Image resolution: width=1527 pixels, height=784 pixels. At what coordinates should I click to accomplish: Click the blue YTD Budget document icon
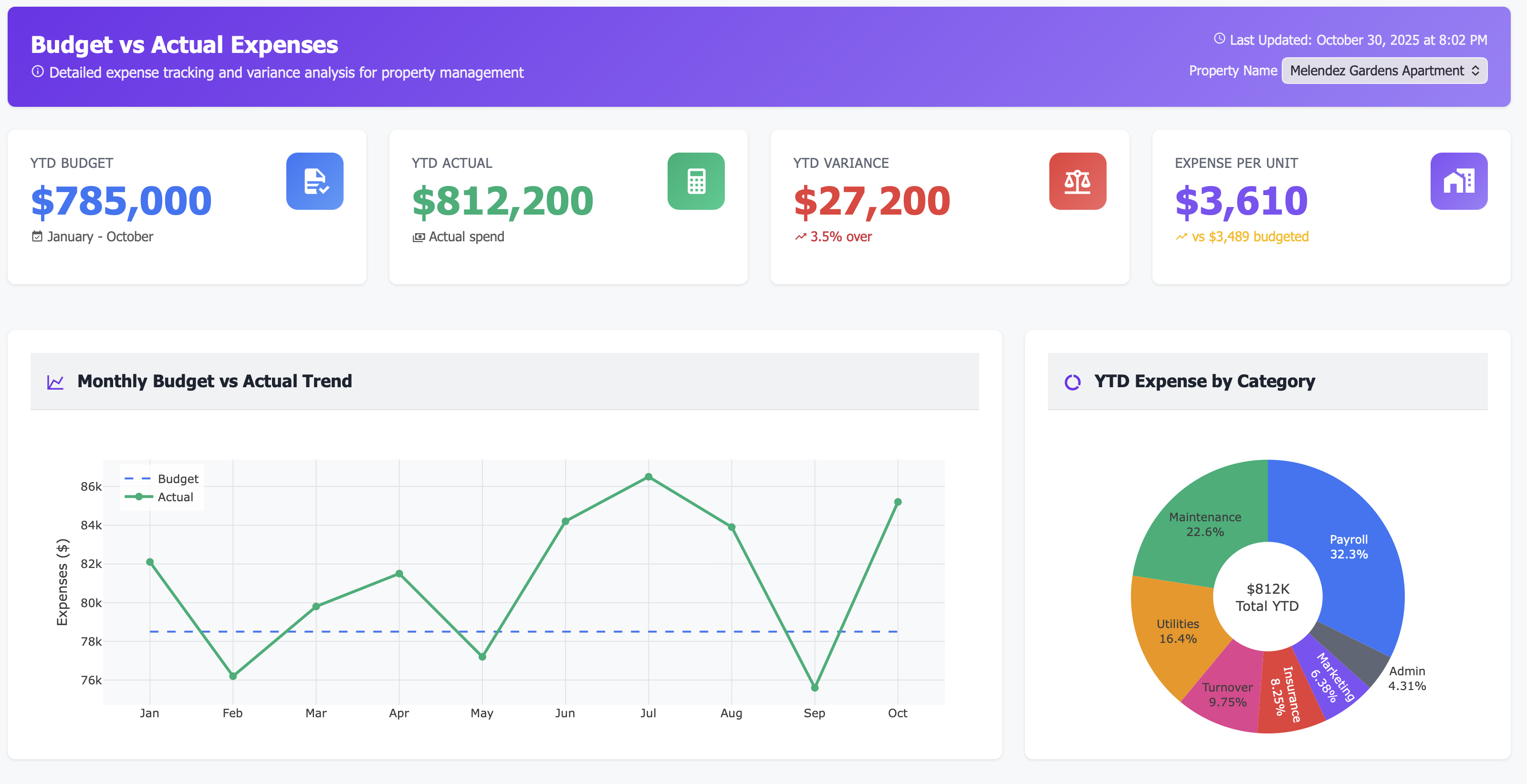click(315, 181)
